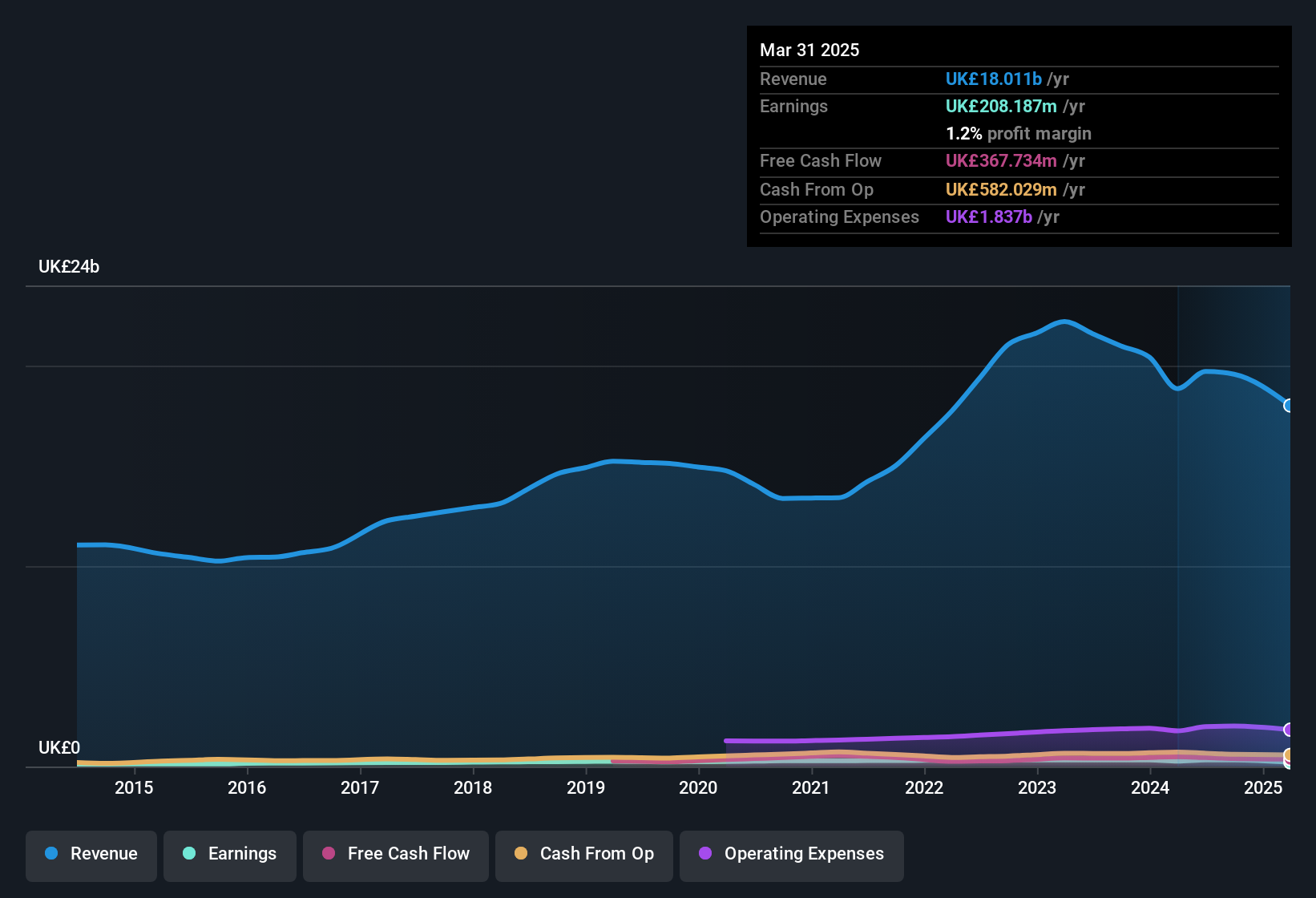Click the 2016 x-axis label
1316x898 pixels.
[247, 787]
